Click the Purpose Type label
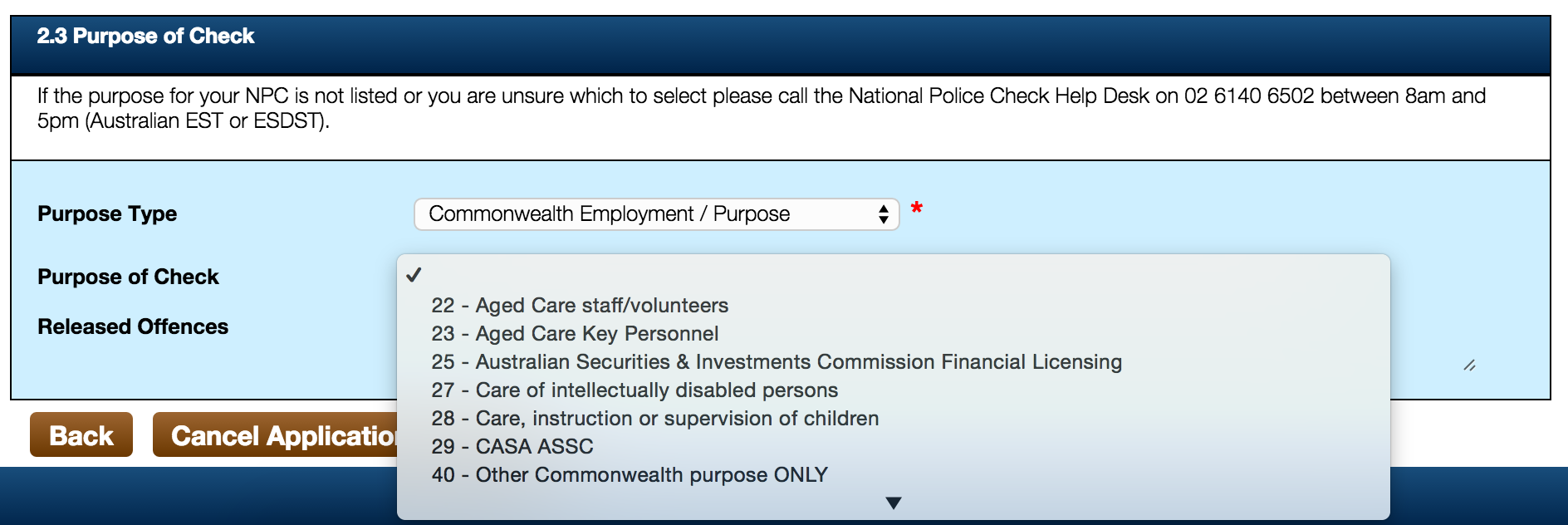The image size is (1568, 525). [x=107, y=214]
